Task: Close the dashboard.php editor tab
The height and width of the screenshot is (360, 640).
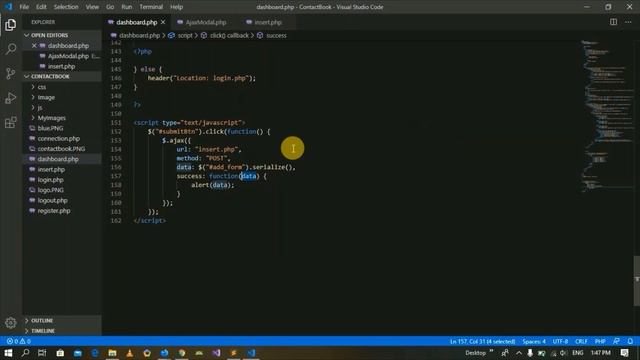Action: coord(163,22)
